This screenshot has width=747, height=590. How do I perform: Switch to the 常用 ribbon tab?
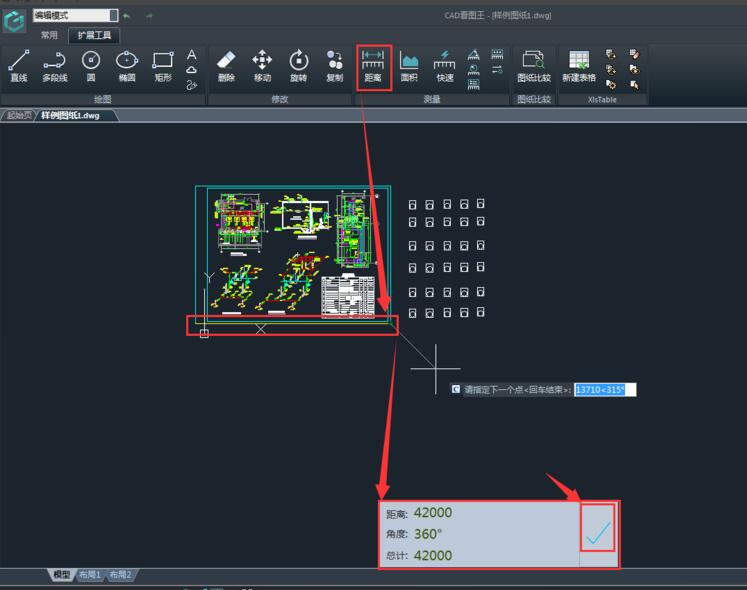(x=49, y=35)
